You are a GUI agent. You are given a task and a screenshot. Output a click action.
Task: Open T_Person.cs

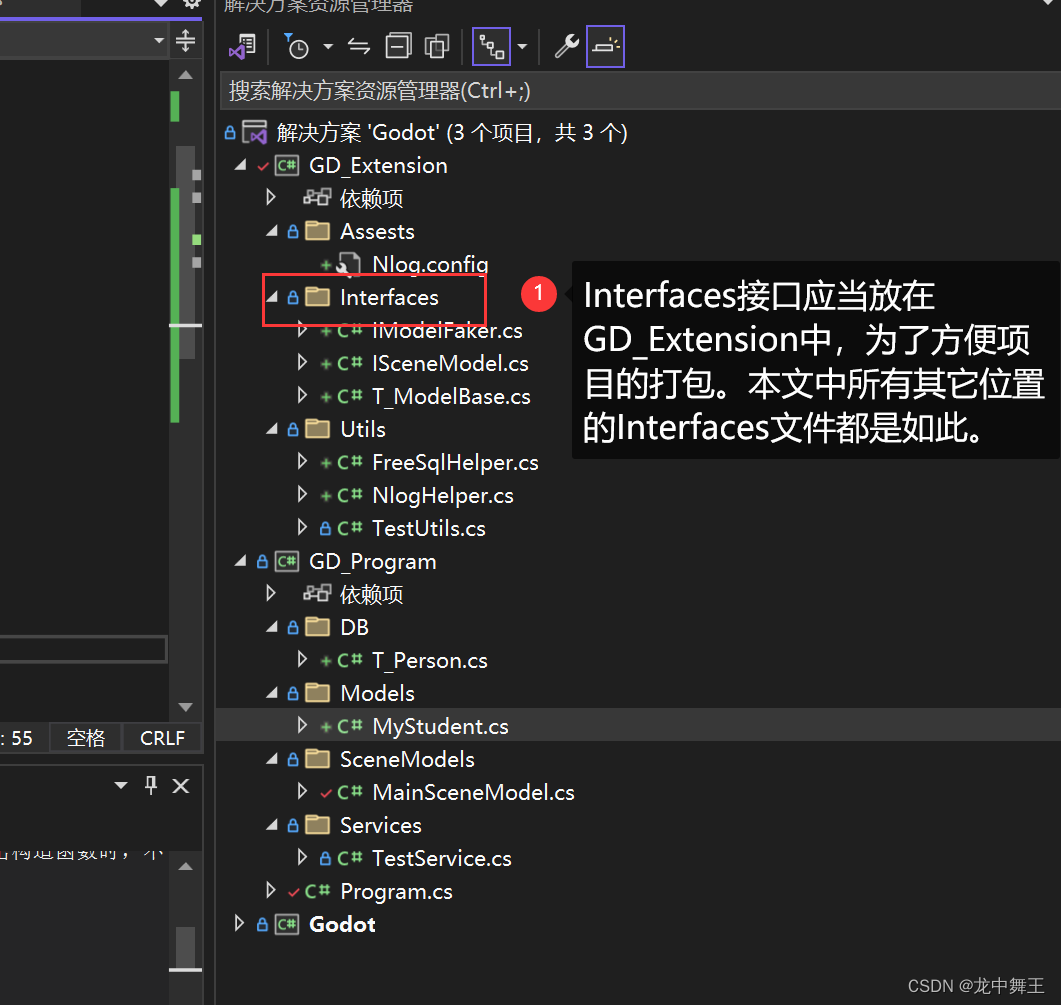coord(430,661)
